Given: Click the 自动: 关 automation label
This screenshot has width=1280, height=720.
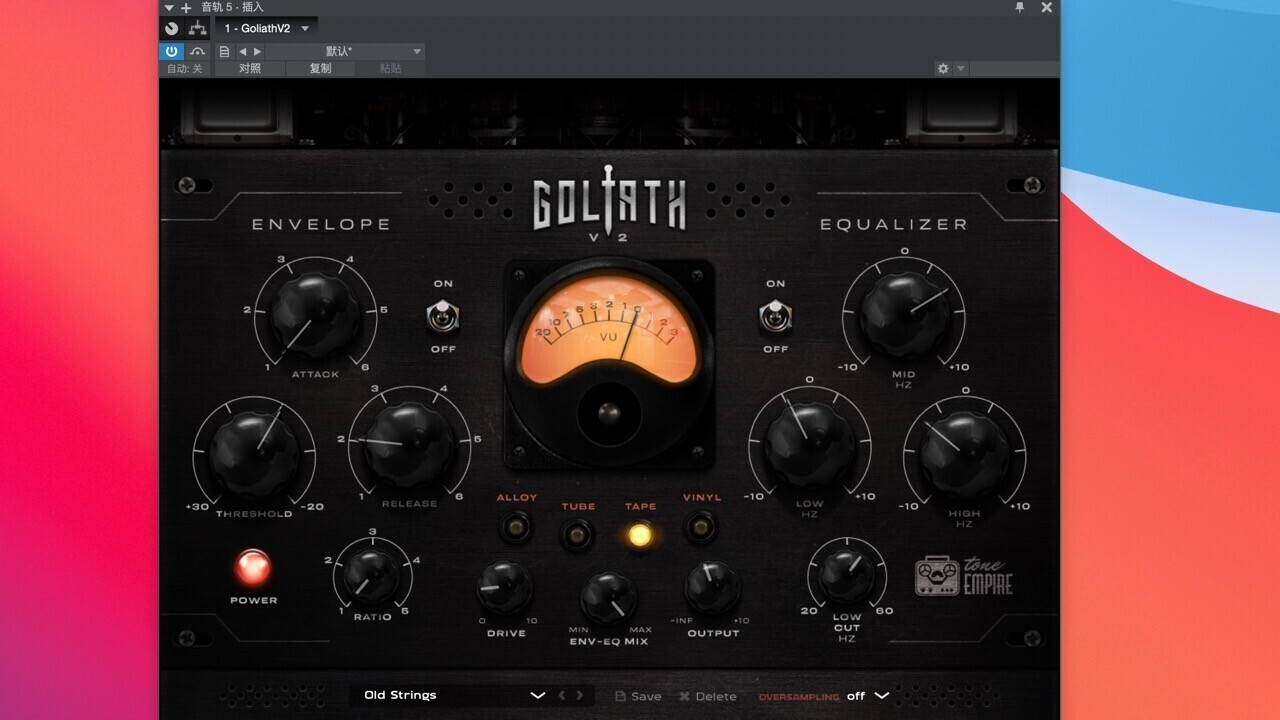Looking at the screenshot, I should (184, 69).
